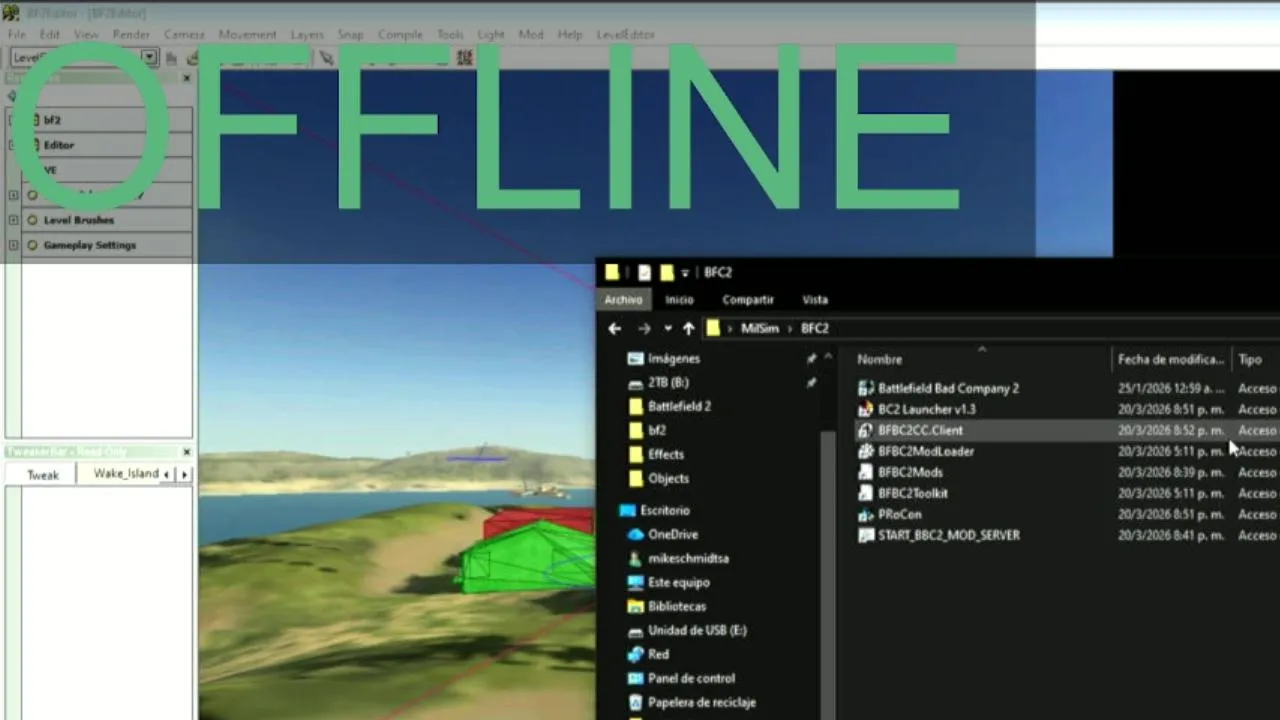Select the BFBC2ModLoader file icon
Viewport: 1280px width, 720px height.
click(866, 451)
